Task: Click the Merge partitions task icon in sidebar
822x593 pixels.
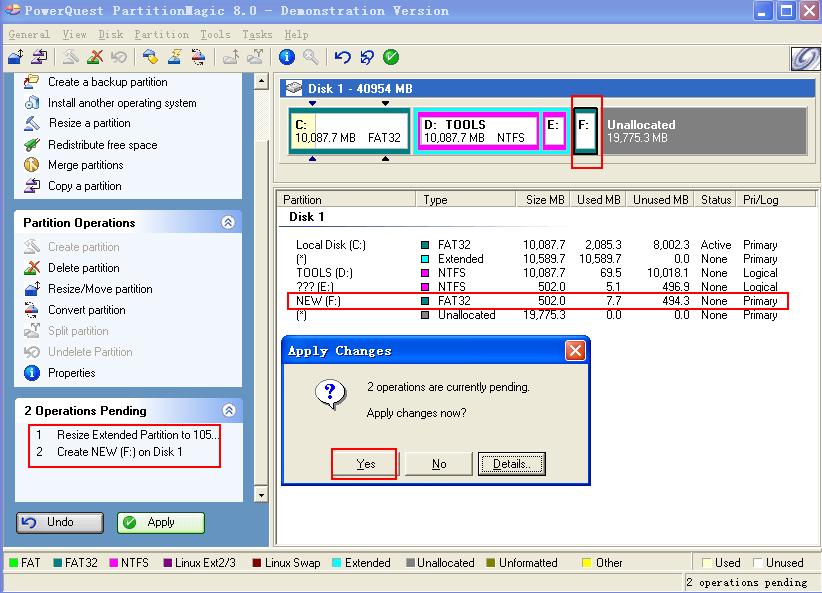Action: click(x=31, y=165)
